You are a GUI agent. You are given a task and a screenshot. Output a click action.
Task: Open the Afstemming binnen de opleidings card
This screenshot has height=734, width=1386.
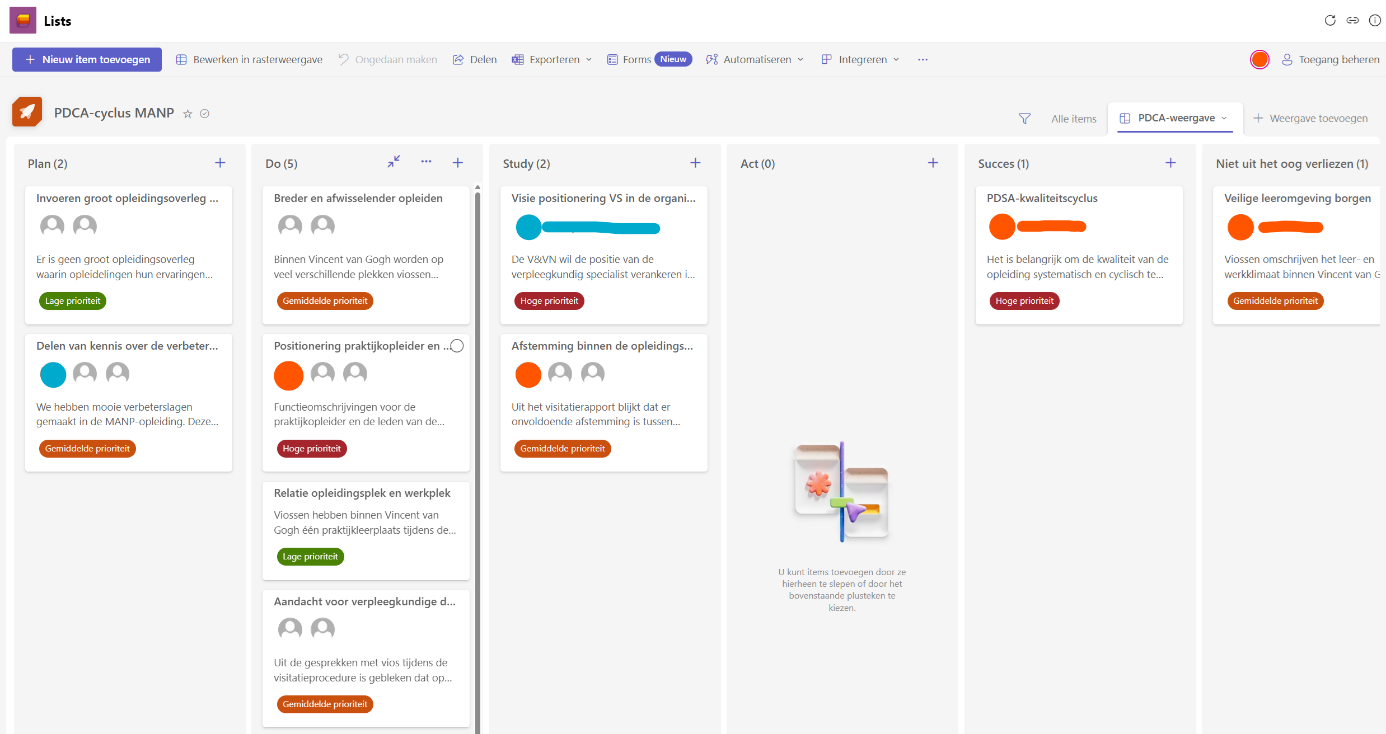tap(603, 402)
